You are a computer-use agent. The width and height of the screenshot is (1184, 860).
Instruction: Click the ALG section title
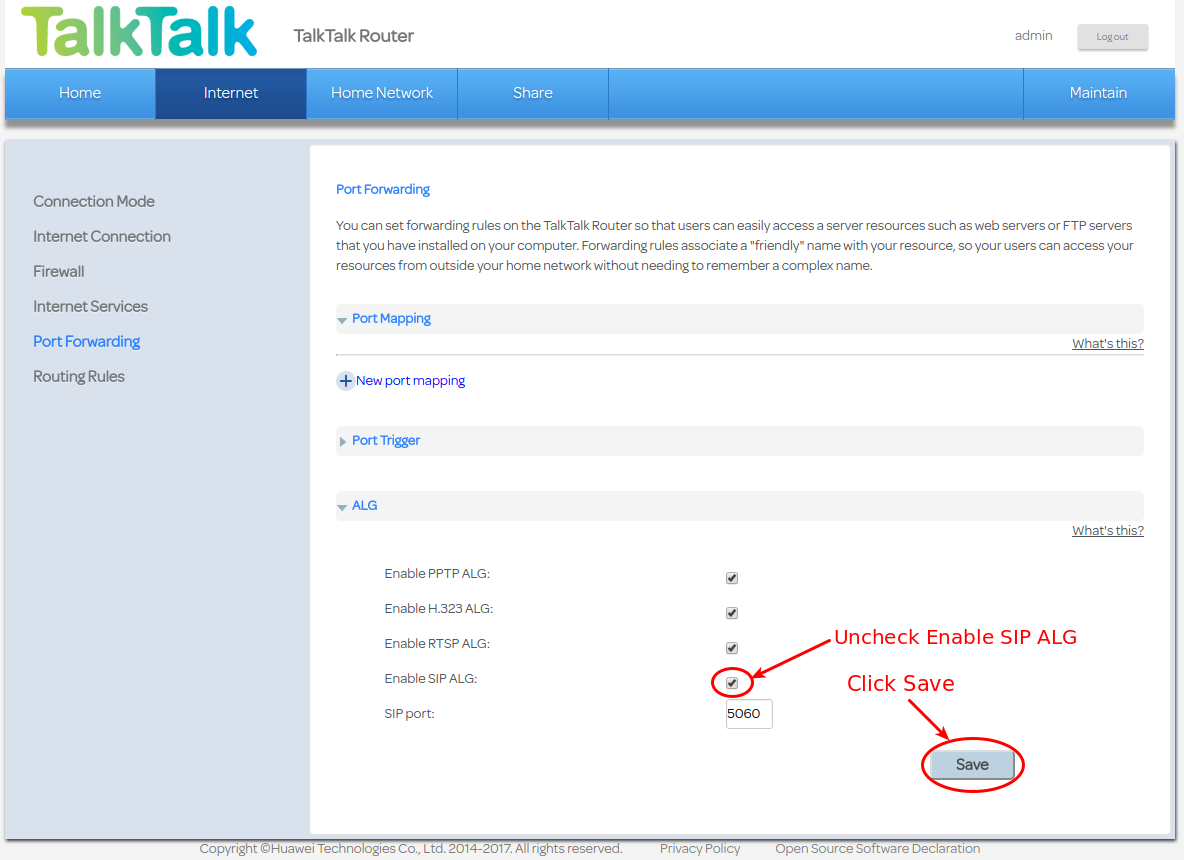pos(365,506)
